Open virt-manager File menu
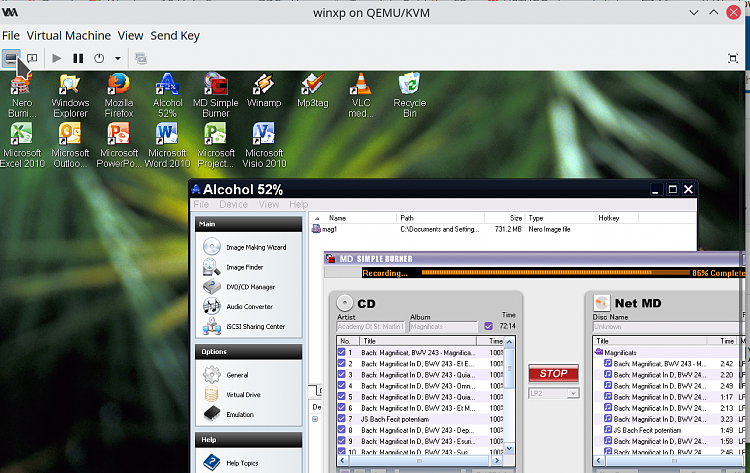The width and height of the screenshot is (750, 473). [11, 36]
